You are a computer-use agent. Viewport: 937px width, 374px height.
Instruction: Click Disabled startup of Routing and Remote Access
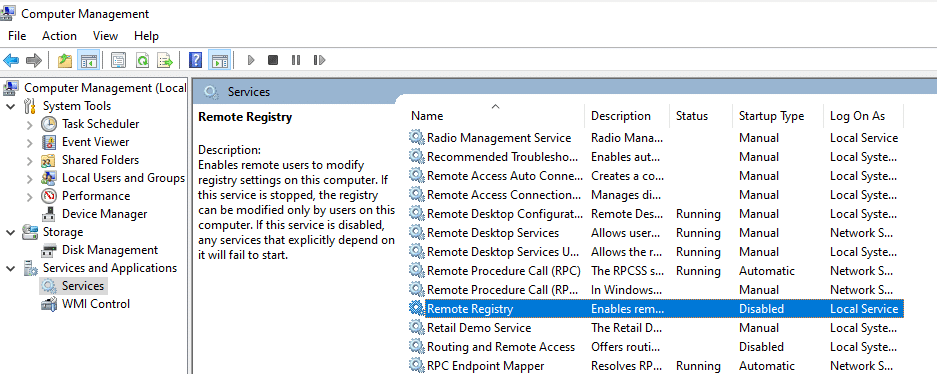click(761, 347)
